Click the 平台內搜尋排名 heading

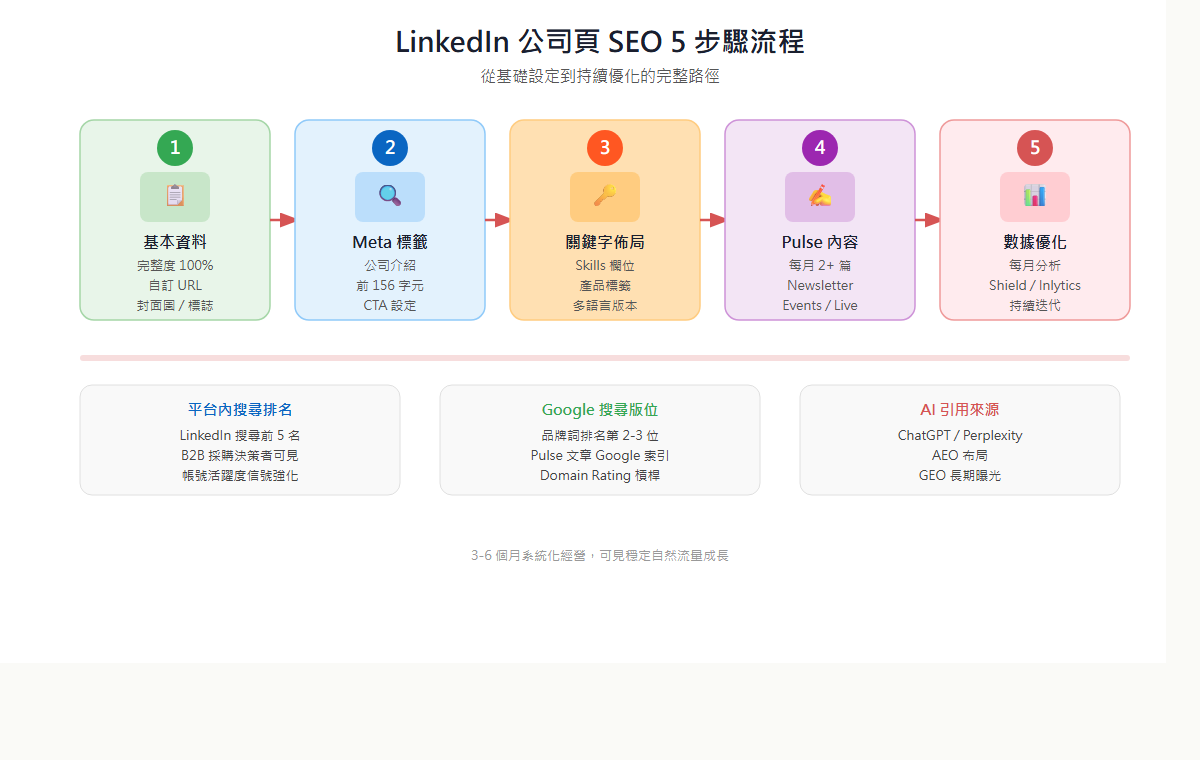coord(240,410)
